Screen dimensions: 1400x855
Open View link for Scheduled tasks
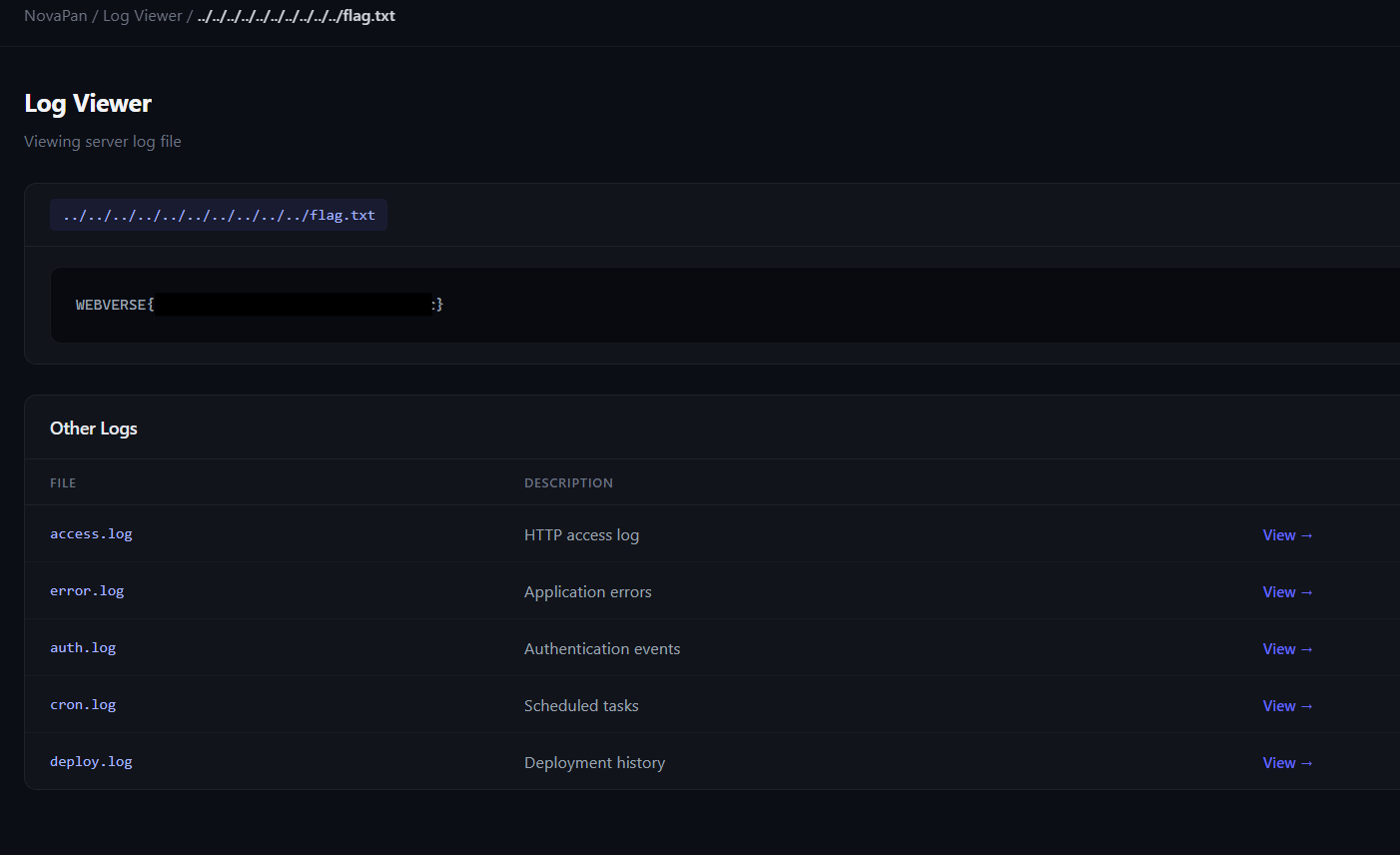pos(1287,706)
